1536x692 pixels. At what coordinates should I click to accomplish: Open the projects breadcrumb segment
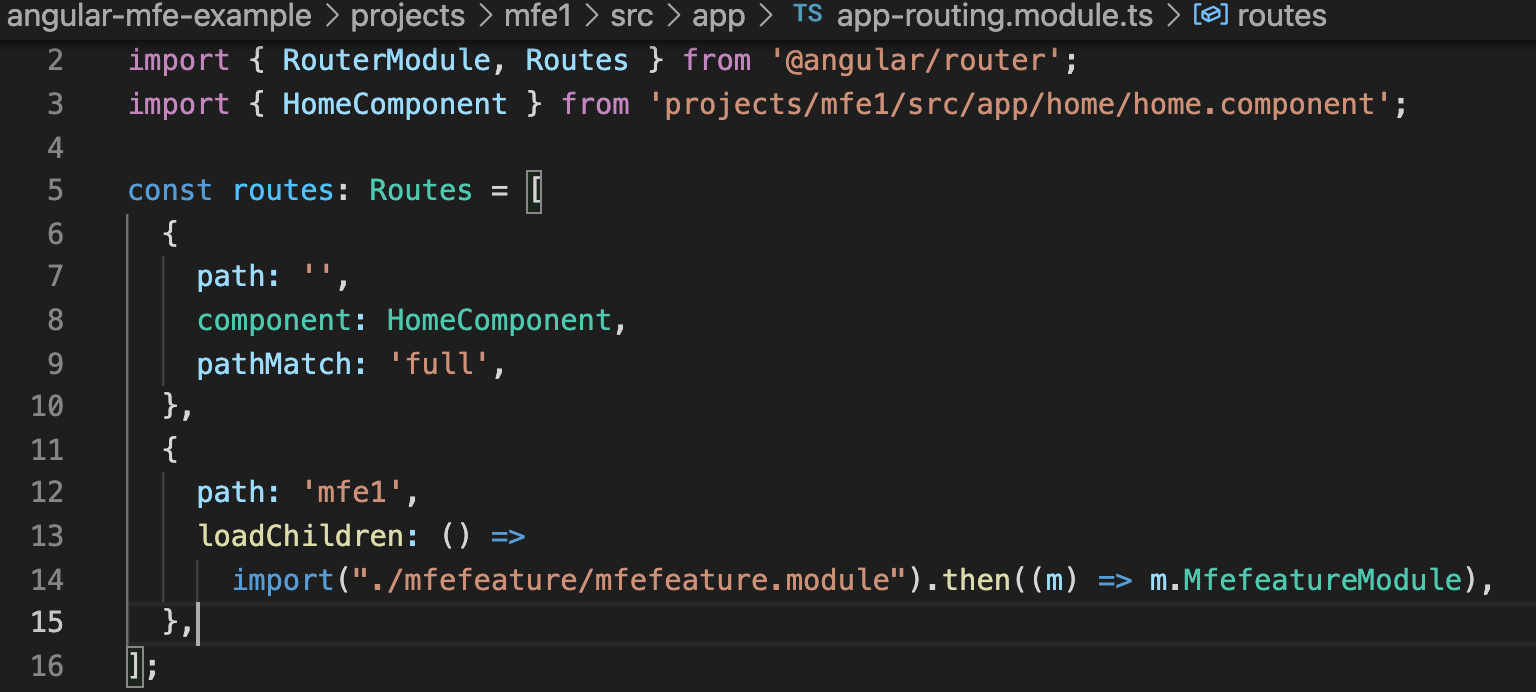[408, 16]
